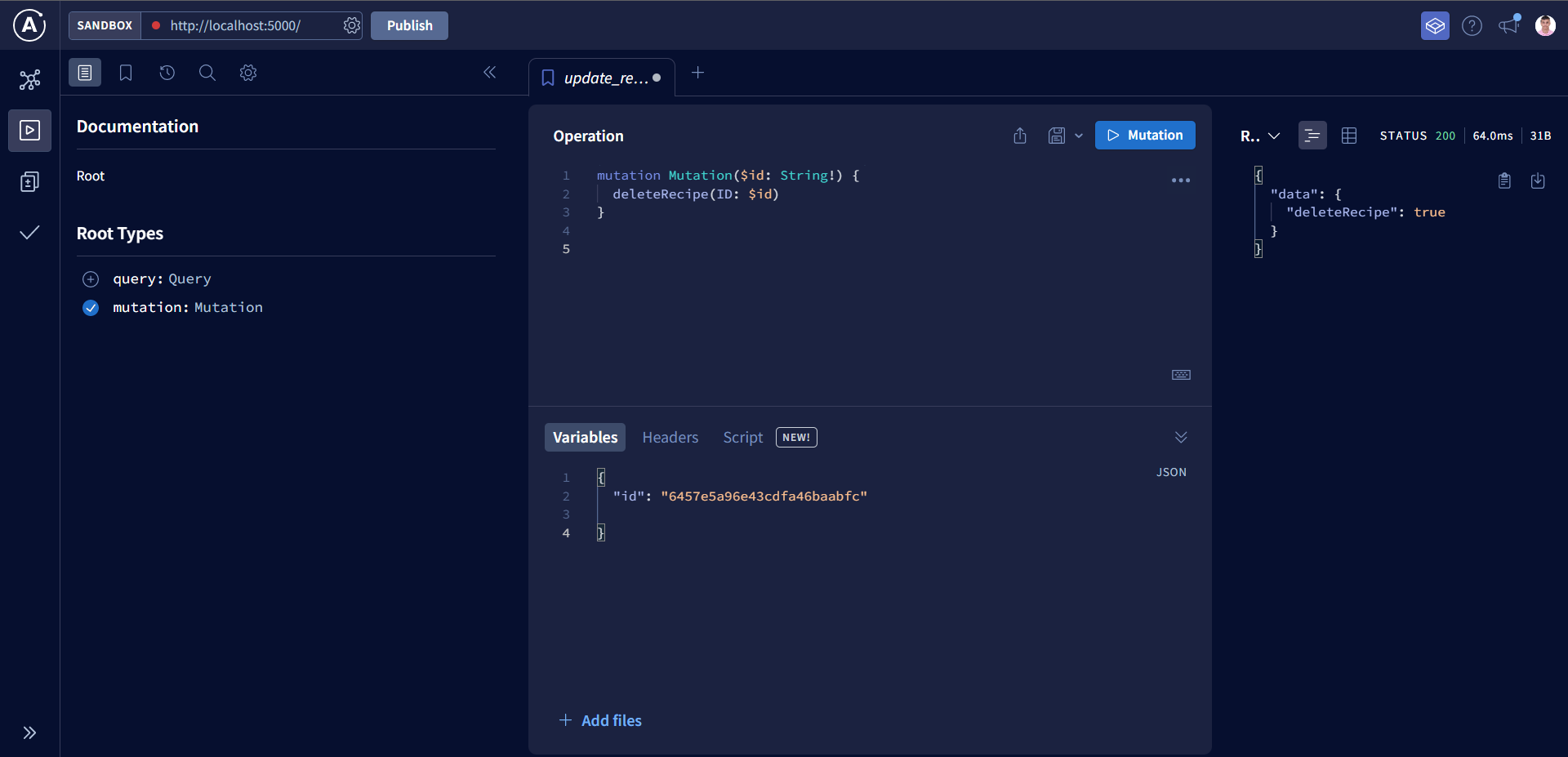The width and height of the screenshot is (1568, 757).
Task: Collapse the variables panel with chevron
Action: [1181, 438]
